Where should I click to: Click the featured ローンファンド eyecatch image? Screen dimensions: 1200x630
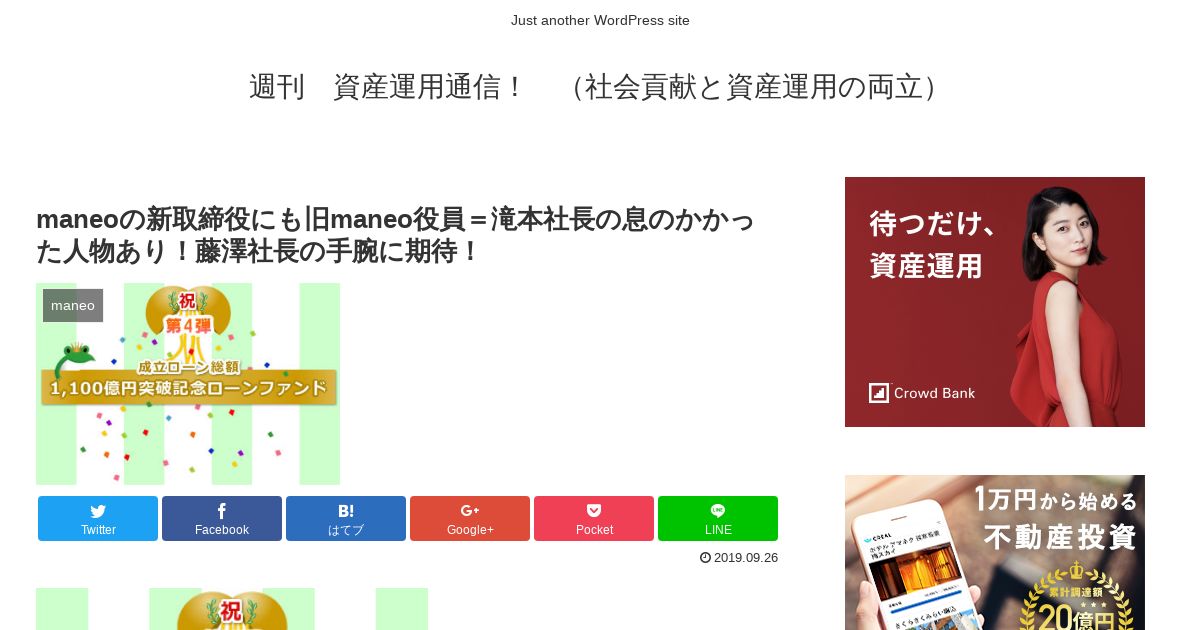point(188,384)
